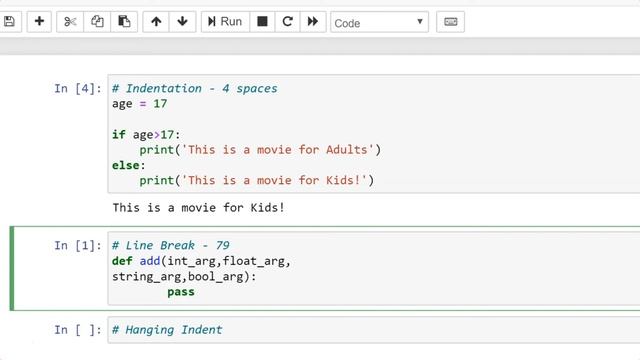
Task: Move selected cell down with the arrow
Action: click(x=182, y=22)
